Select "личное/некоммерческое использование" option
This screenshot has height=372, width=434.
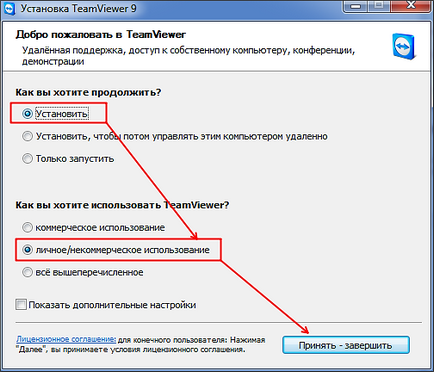[27, 250]
